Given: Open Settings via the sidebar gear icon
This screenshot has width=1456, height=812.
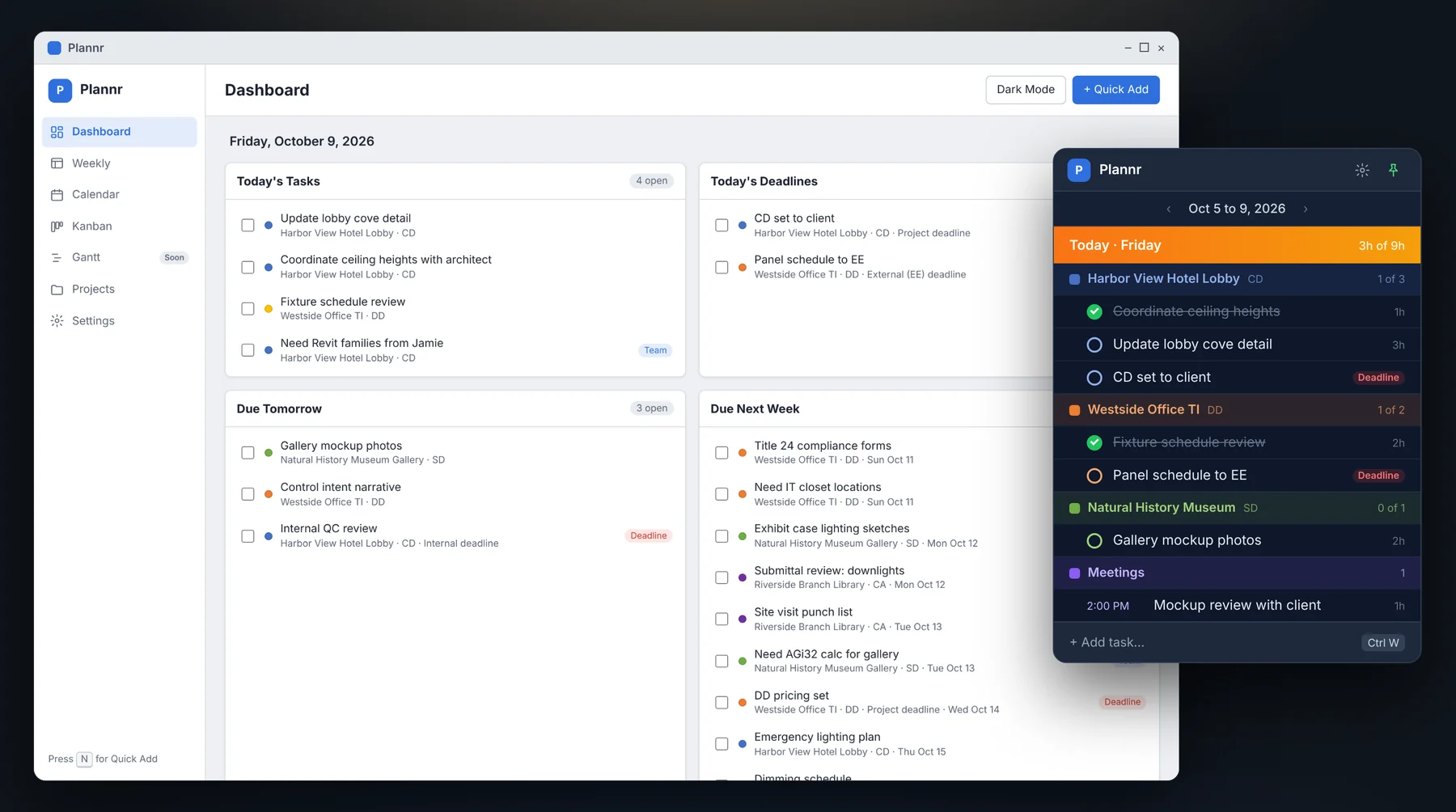Looking at the screenshot, I should click(x=57, y=321).
